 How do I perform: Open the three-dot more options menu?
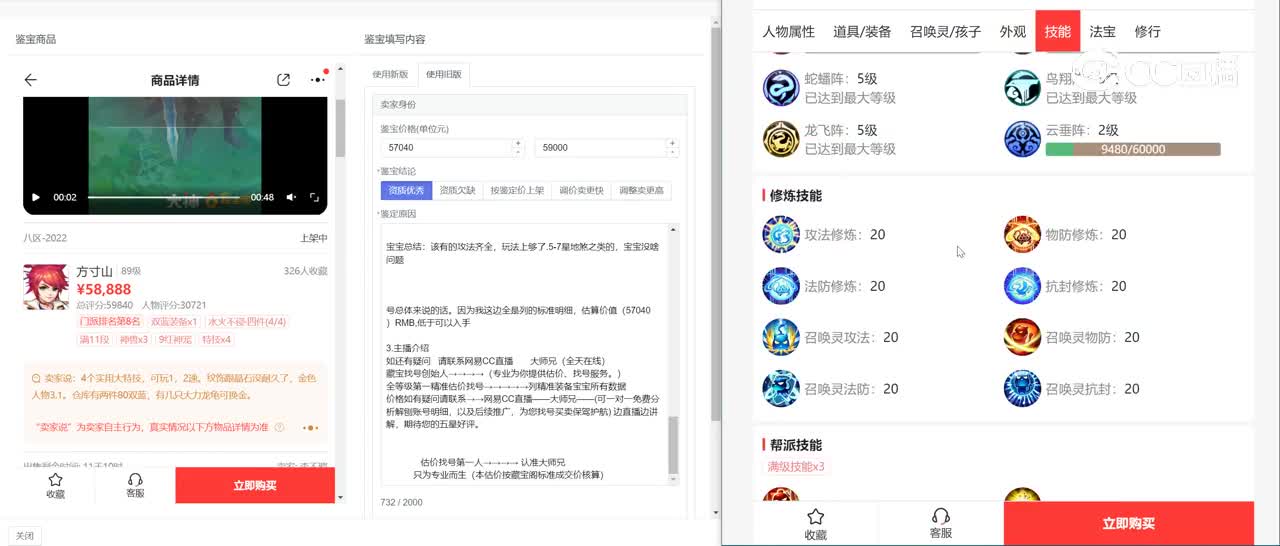click(x=318, y=80)
